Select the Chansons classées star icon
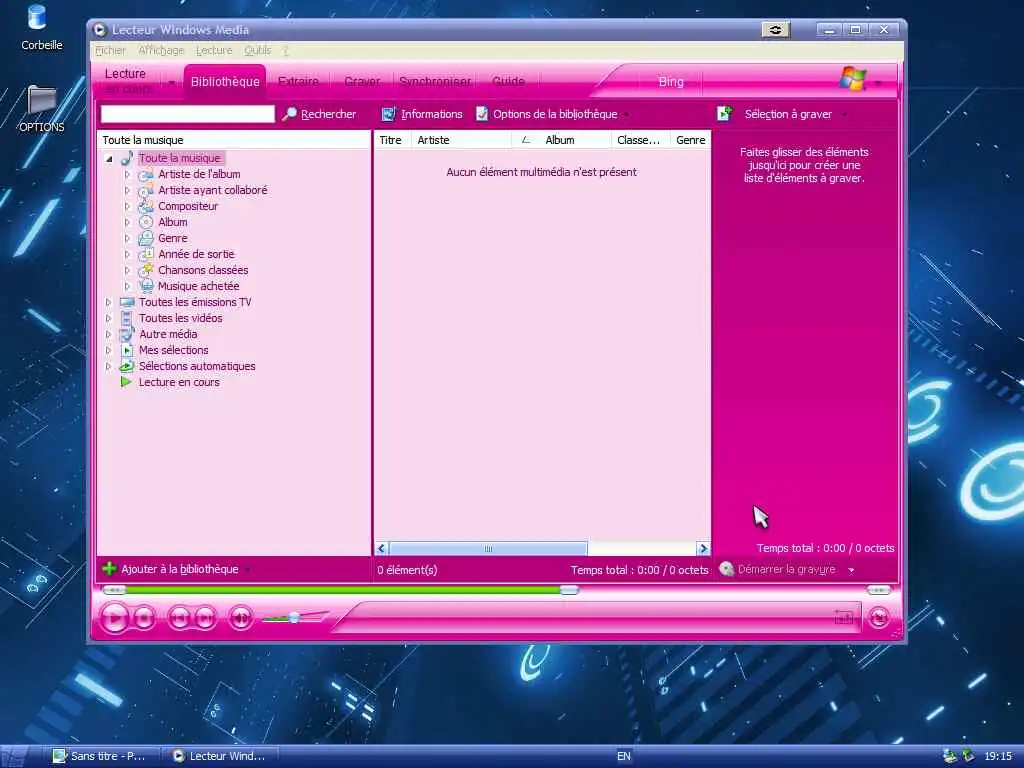Image resolution: width=1024 pixels, height=768 pixels. 146,270
